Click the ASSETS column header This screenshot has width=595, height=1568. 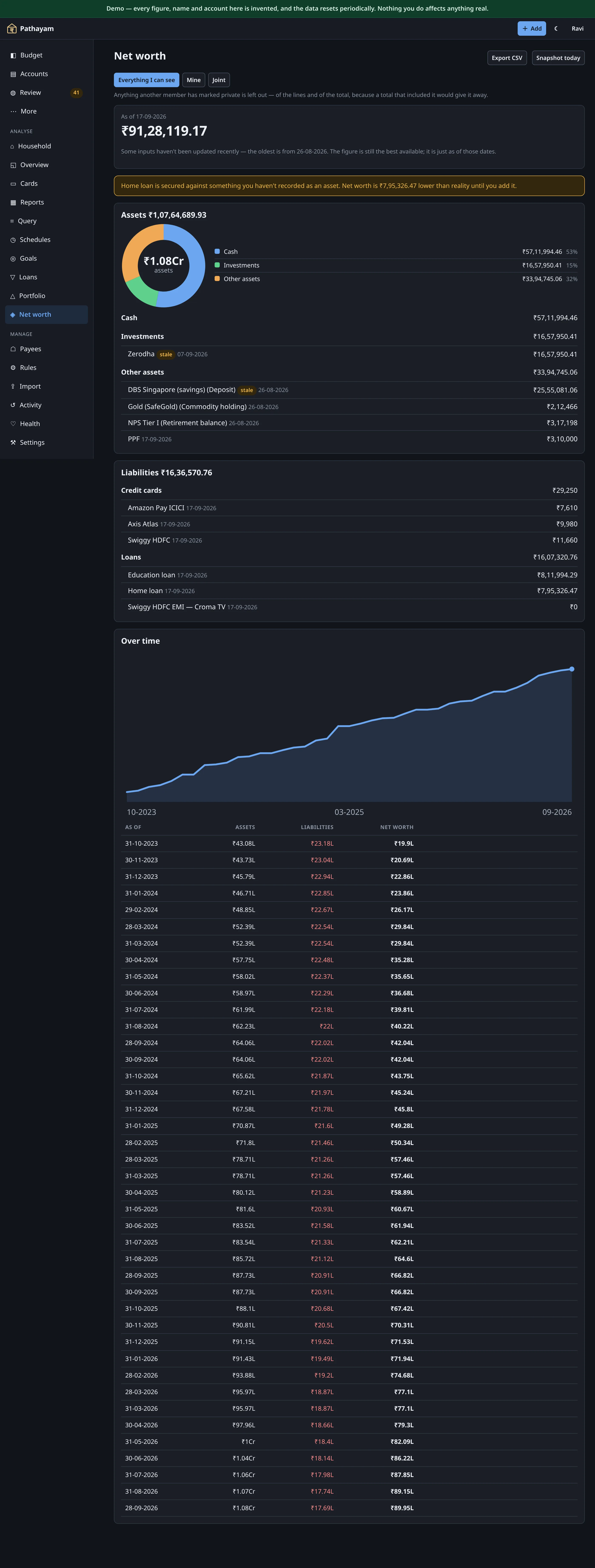point(245,827)
